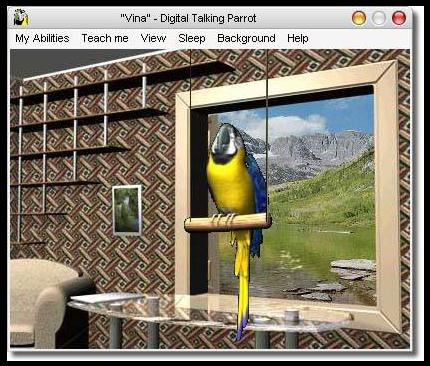
Task: Open the My Abilities menu
Action: tap(42, 38)
